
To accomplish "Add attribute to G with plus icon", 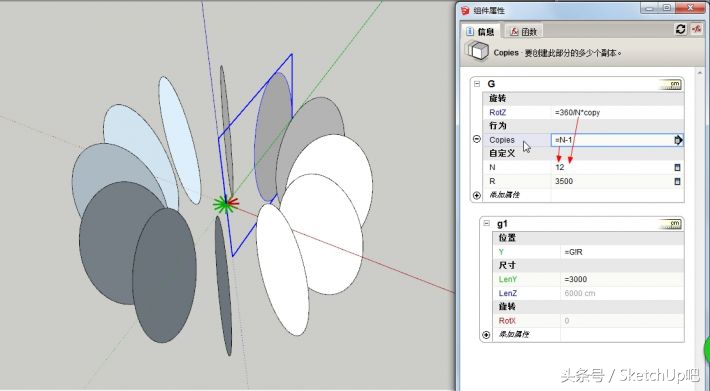I will 476,195.
